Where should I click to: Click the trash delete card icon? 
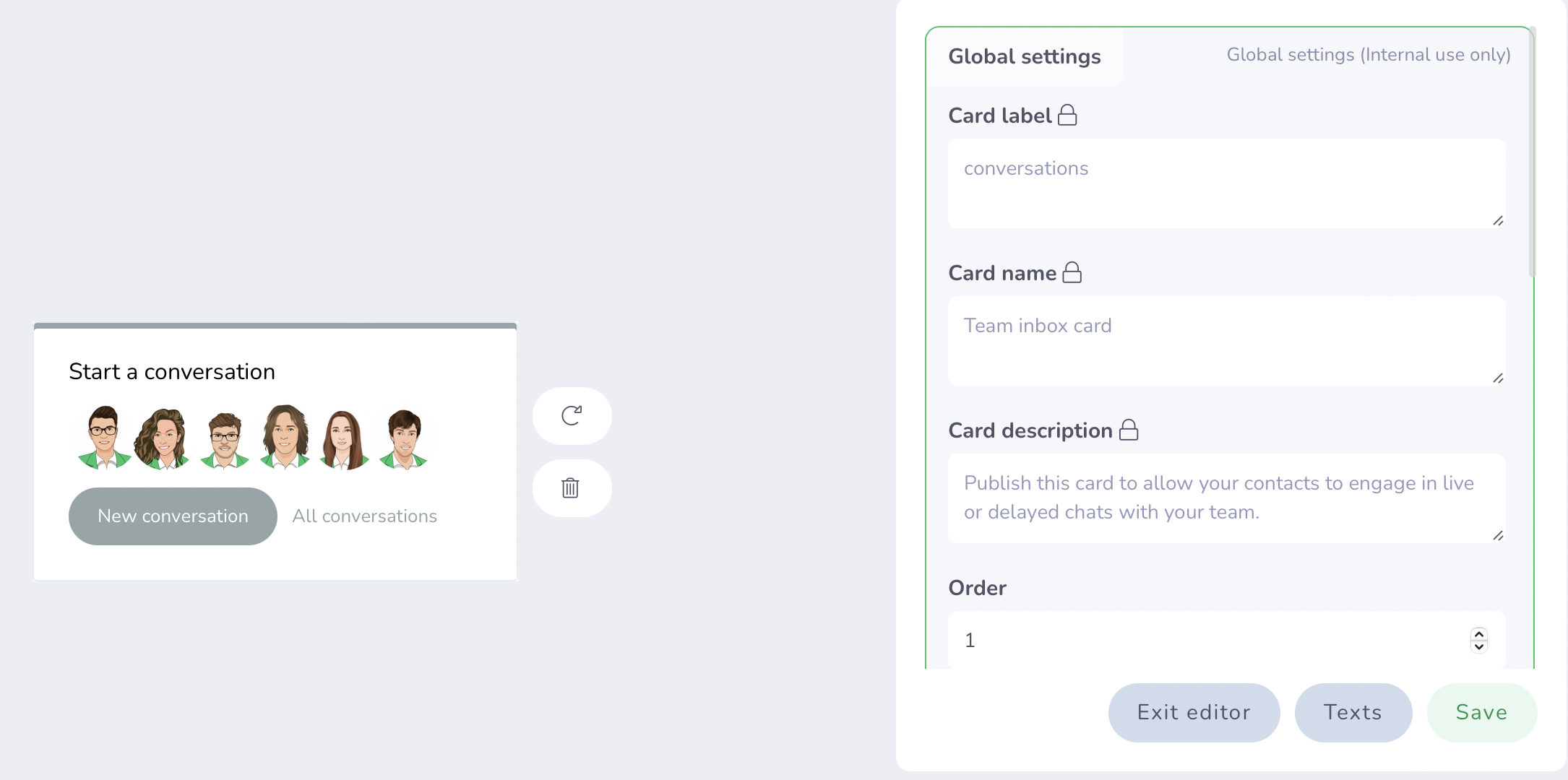[x=571, y=488]
